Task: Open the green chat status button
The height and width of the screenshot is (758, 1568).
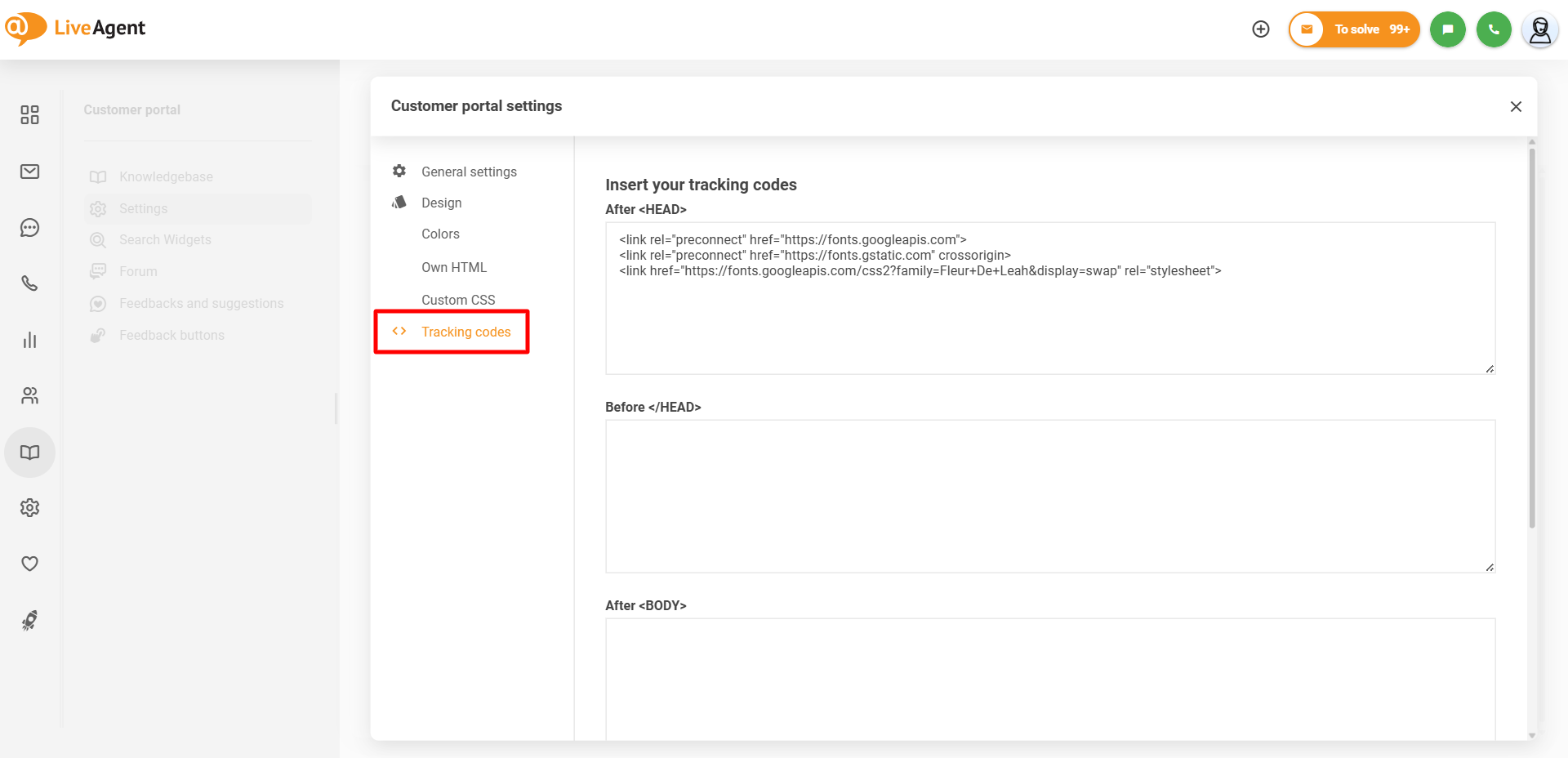Action: click(1447, 29)
